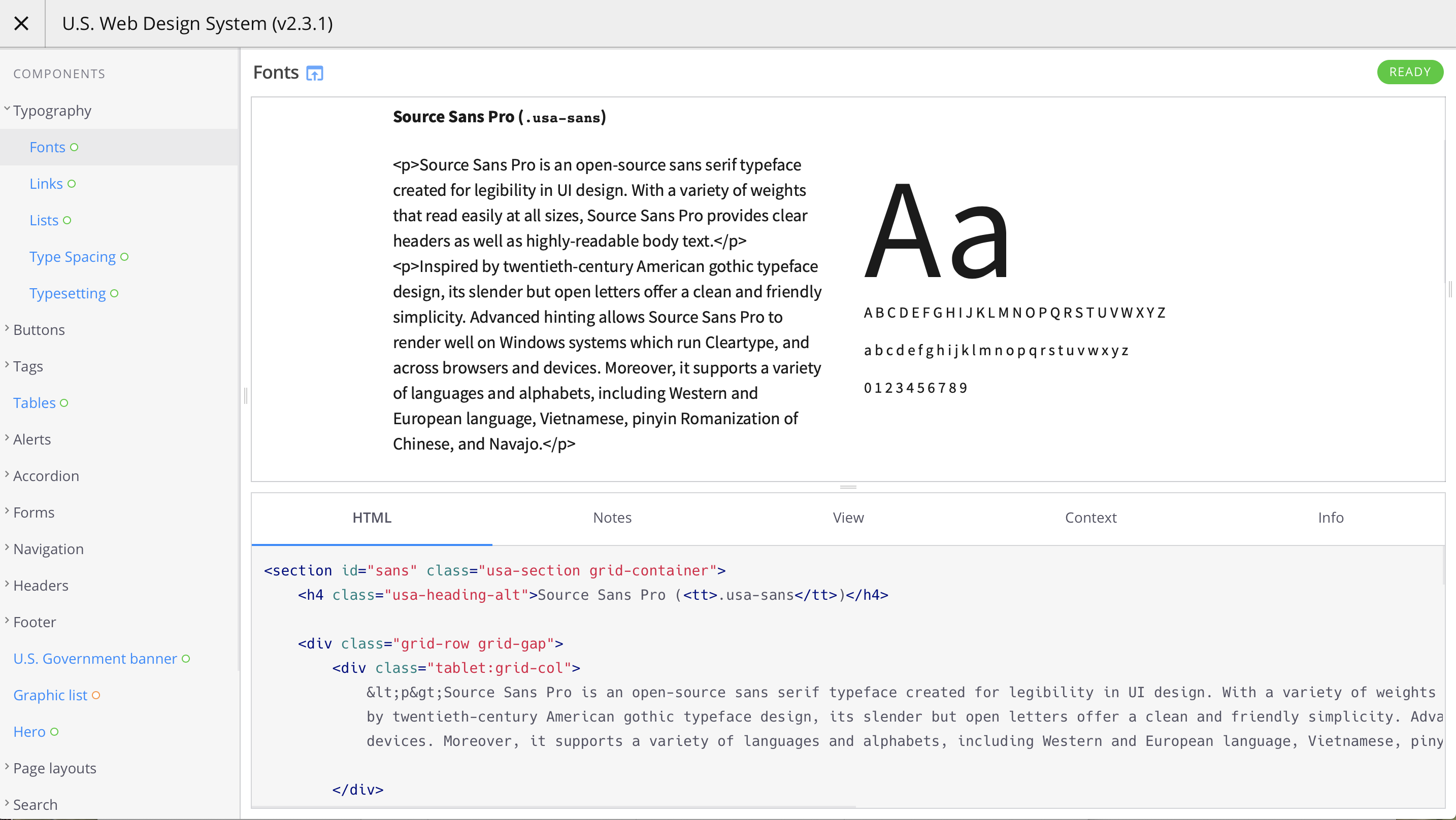The height and width of the screenshot is (820, 1456).
Task: Click the COMPONENTS sidebar heading
Action: point(59,74)
